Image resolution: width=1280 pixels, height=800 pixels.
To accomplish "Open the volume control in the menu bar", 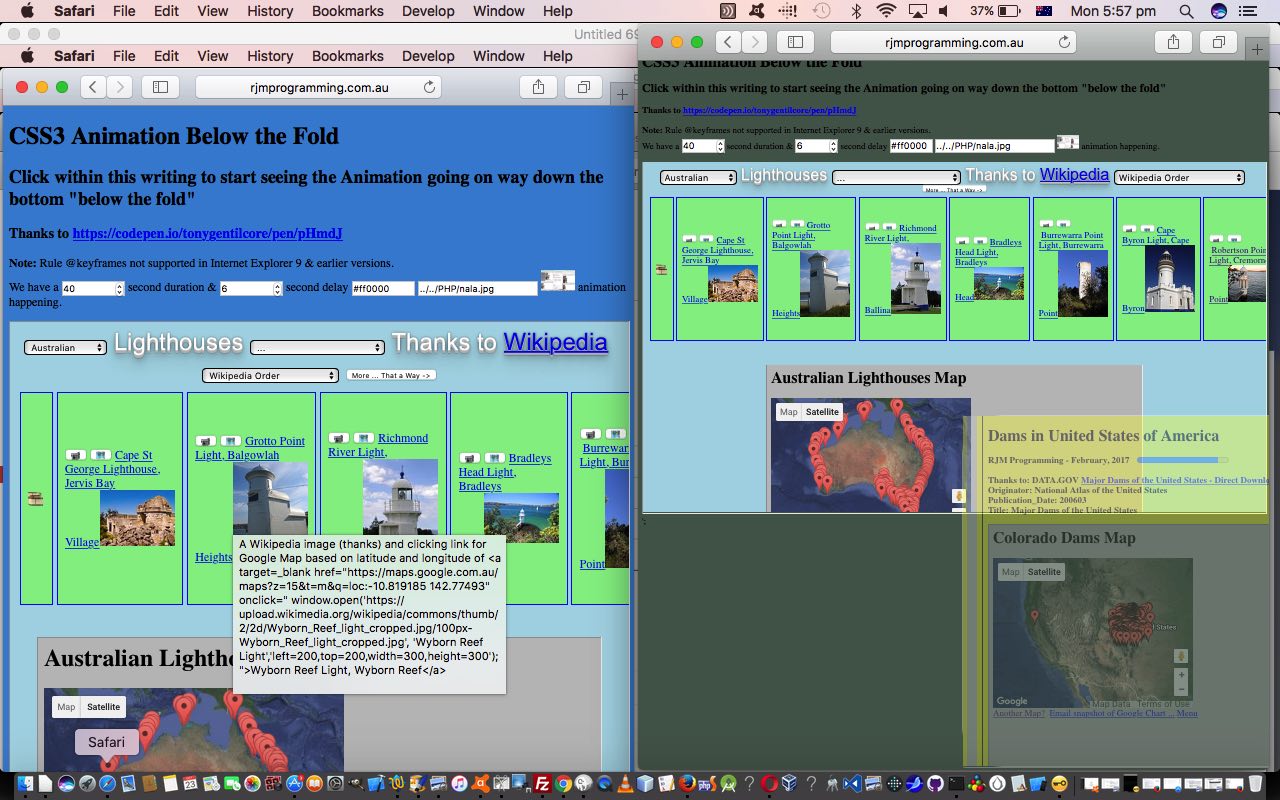I will click(x=947, y=11).
